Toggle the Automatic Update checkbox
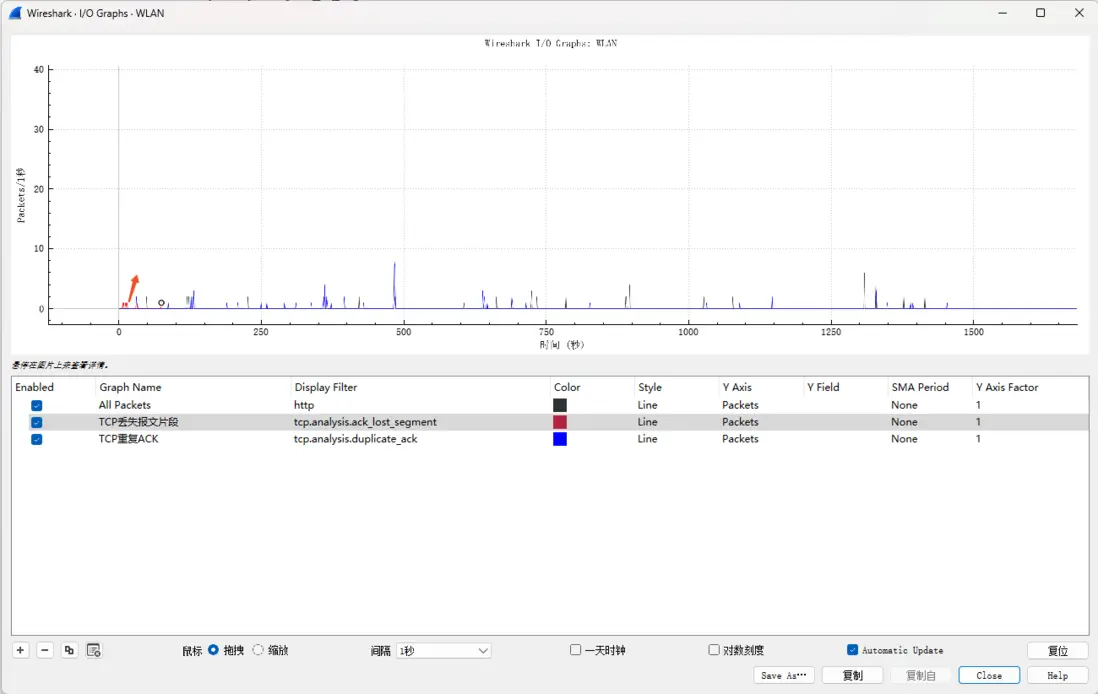This screenshot has width=1098, height=694. pyautogui.click(x=852, y=650)
